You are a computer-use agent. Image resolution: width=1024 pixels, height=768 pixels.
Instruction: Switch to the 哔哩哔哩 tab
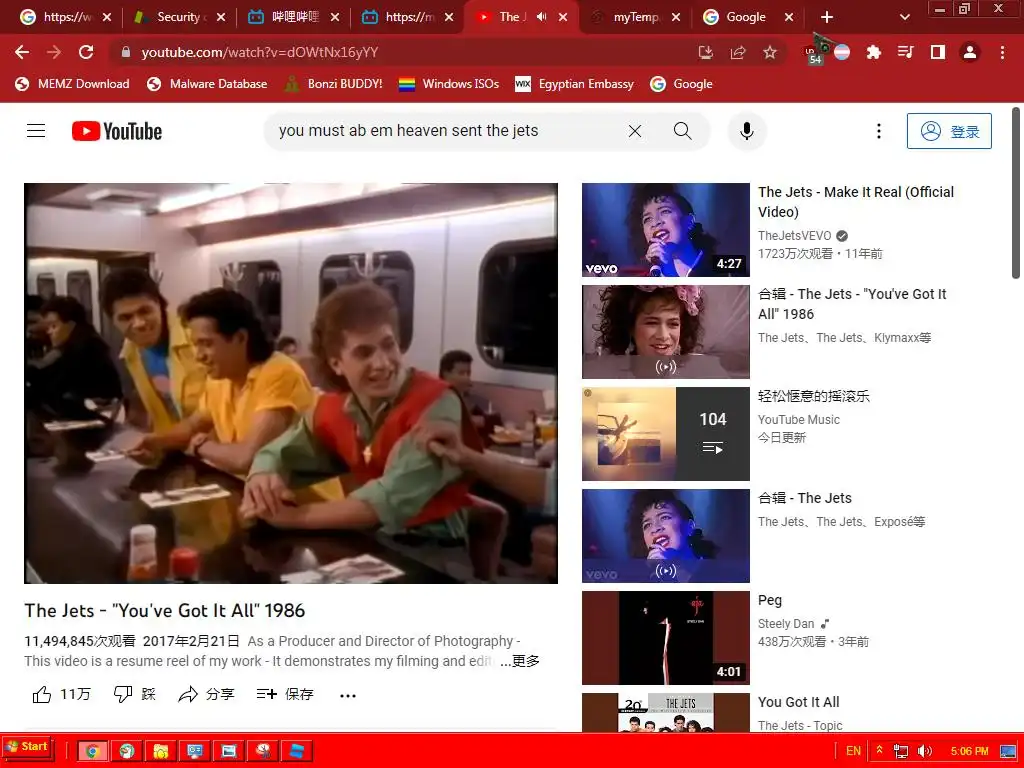coord(292,17)
